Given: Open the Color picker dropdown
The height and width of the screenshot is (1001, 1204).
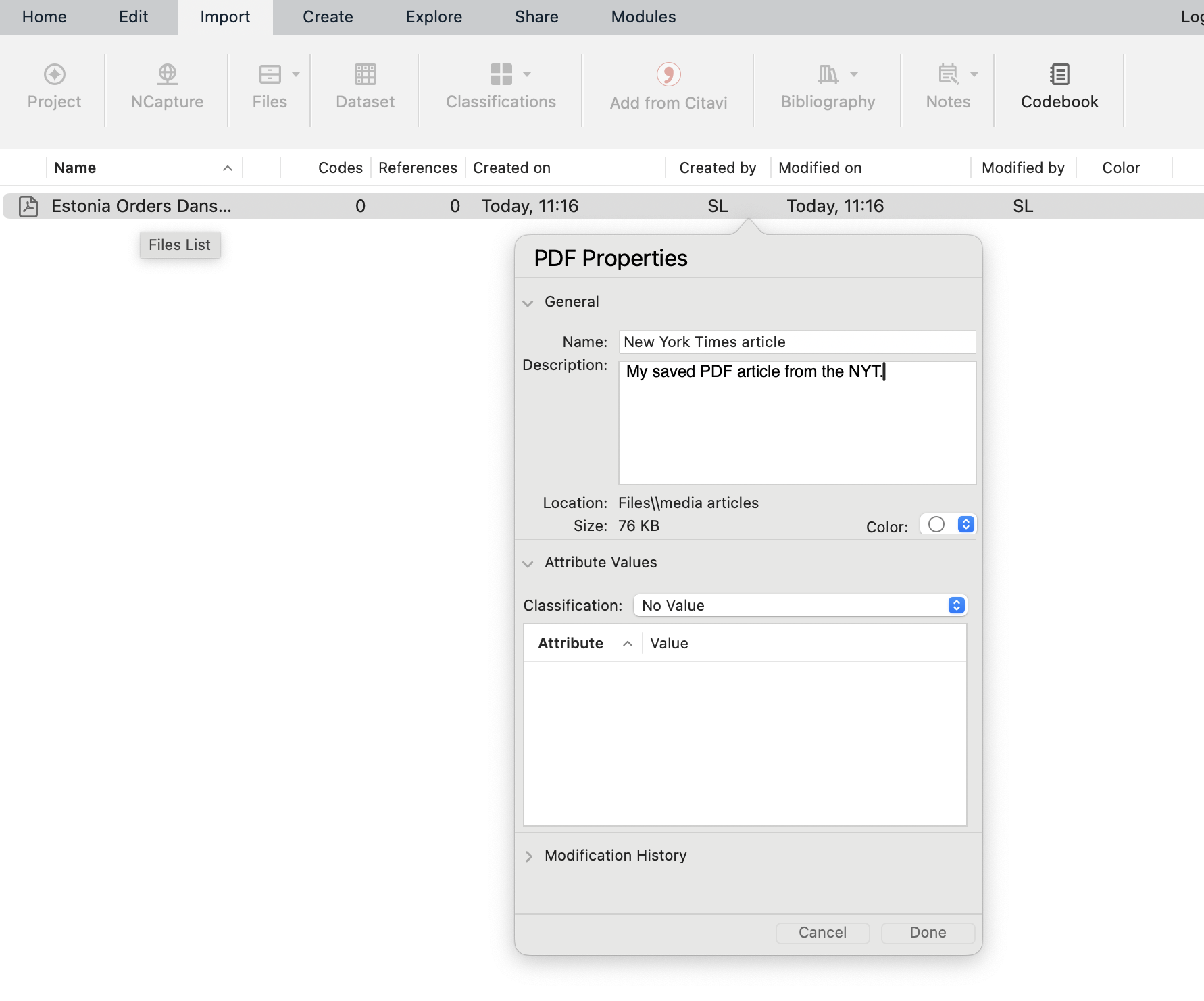Looking at the screenshot, I should [965, 525].
